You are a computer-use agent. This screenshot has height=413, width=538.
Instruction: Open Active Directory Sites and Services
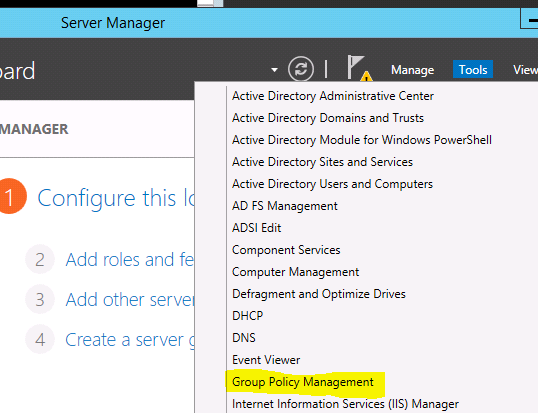(322, 162)
